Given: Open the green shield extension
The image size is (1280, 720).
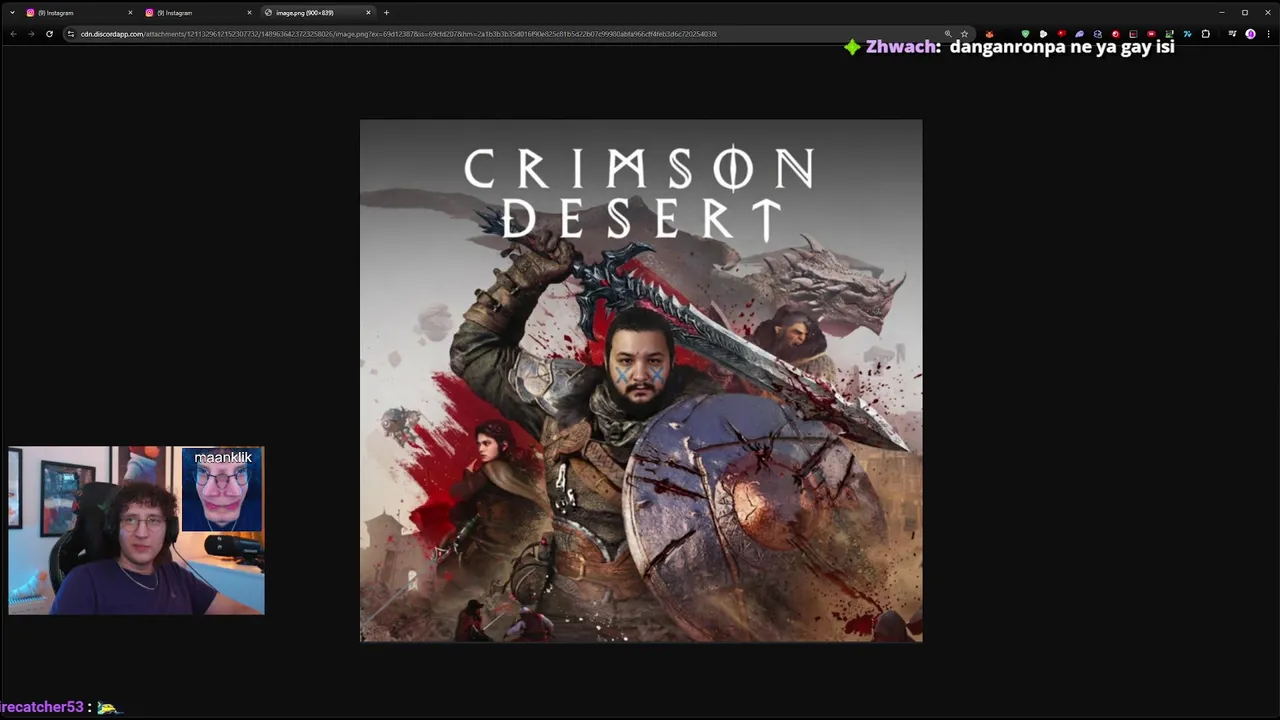Looking at the screenshot, I should tap(1025, 34).
